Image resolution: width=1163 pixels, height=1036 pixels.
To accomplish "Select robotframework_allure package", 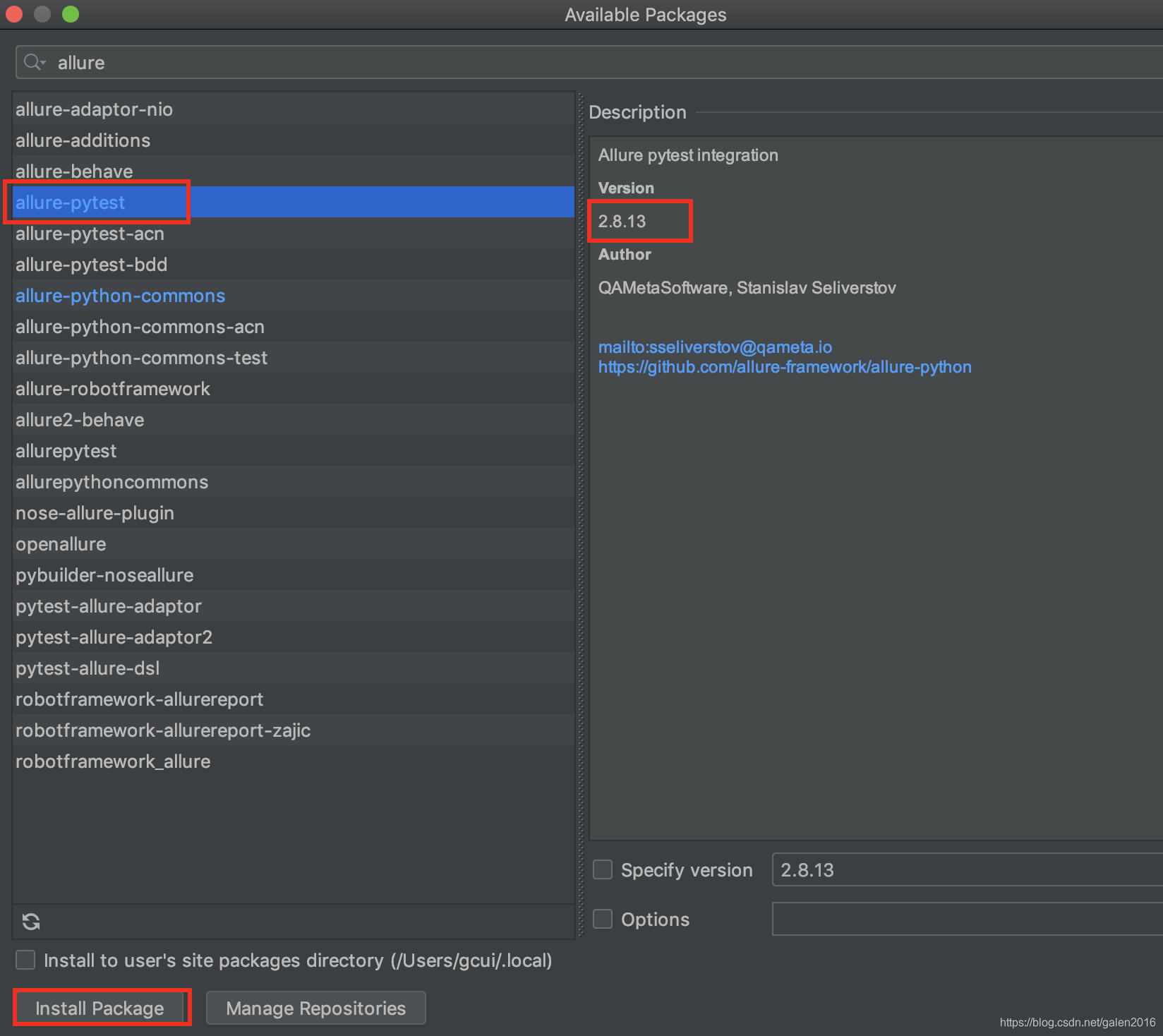I will 294,761.
